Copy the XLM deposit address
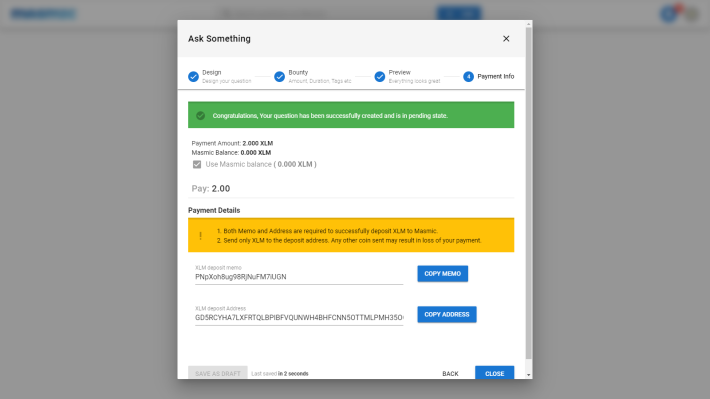 click(x=446, y=314)
